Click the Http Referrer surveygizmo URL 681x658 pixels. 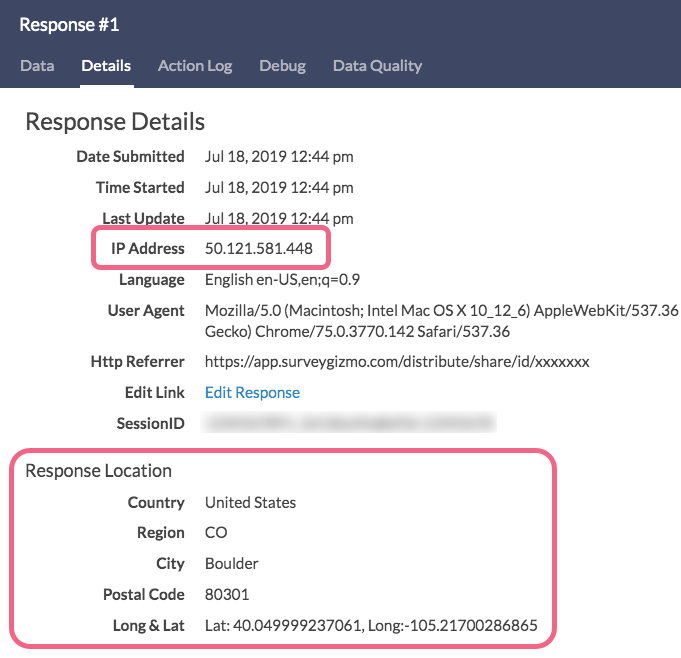[397, 362]
